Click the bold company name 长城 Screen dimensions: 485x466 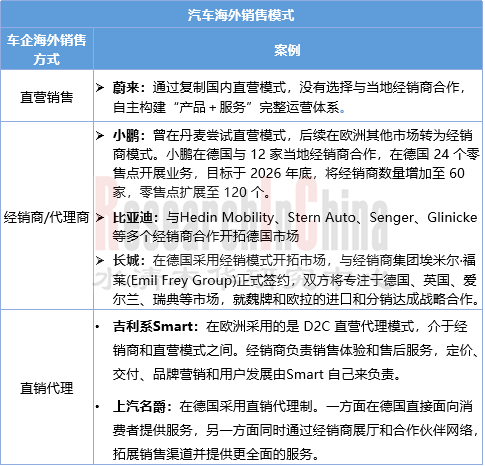pyautogui.click(x=126, y=260)
